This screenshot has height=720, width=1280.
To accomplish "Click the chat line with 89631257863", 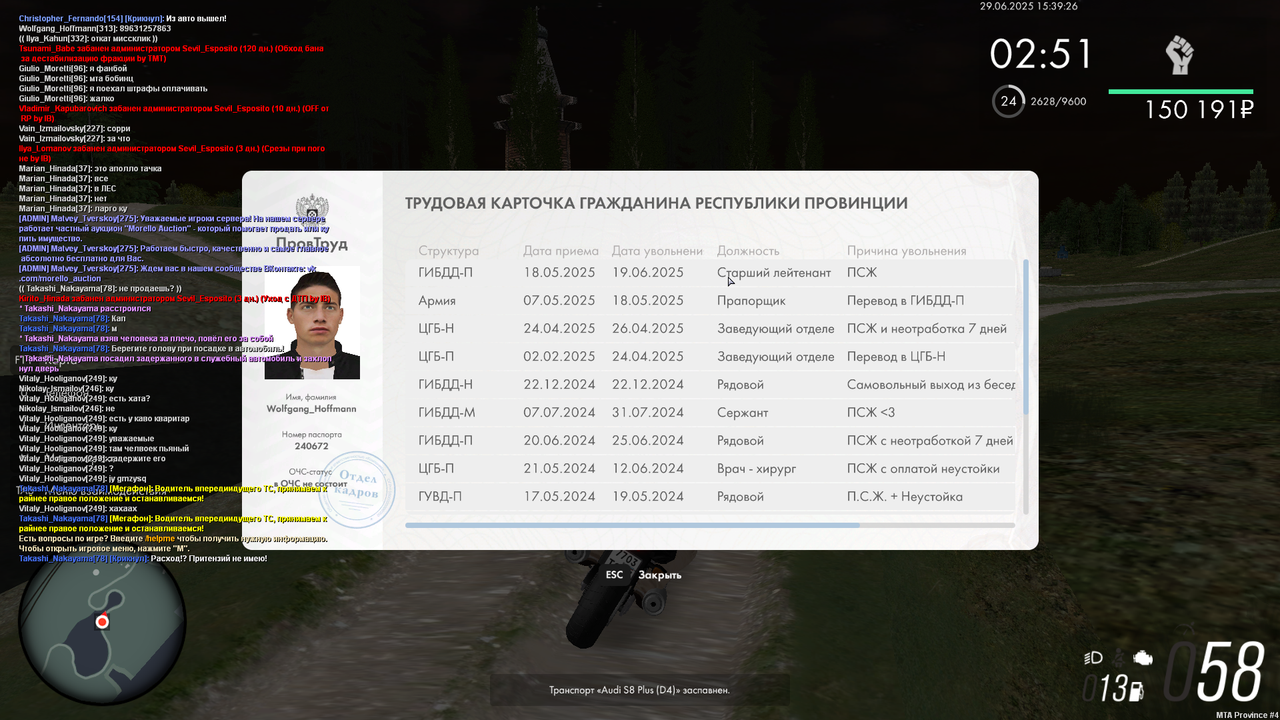I will coord(95,29).
